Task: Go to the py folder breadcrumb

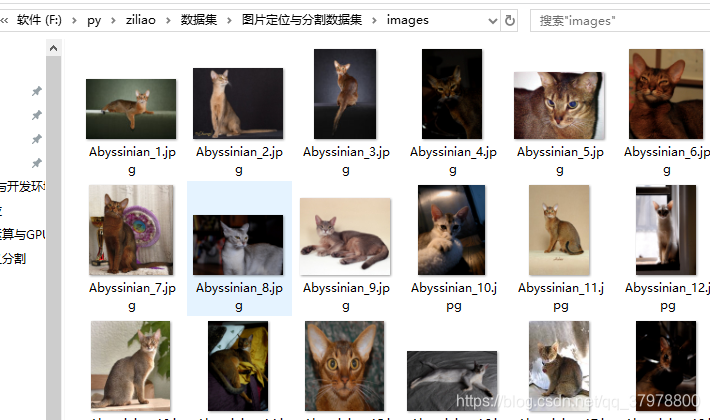Action: [94, 20]
